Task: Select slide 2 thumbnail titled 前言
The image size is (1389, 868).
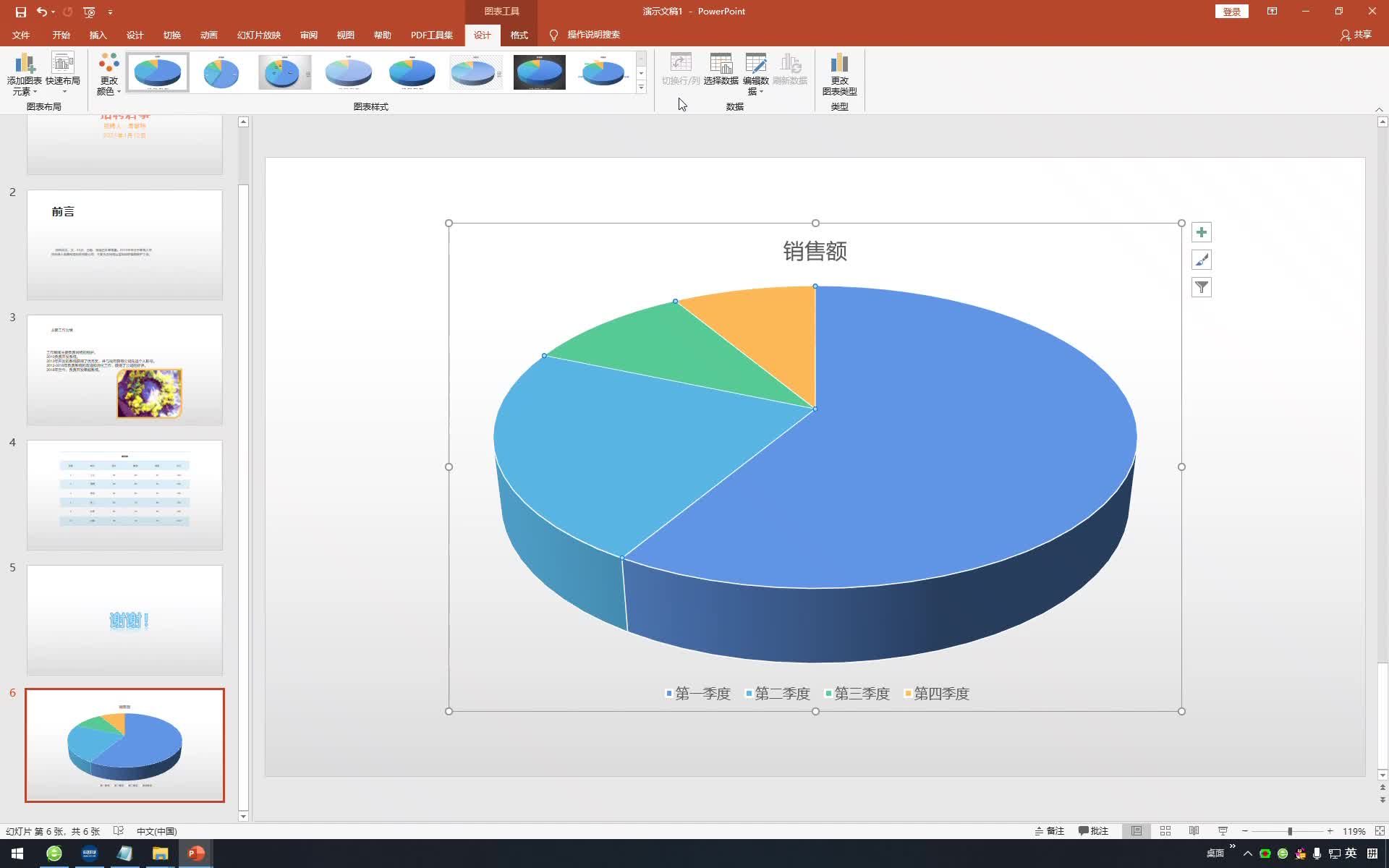Action: [124, 244]
